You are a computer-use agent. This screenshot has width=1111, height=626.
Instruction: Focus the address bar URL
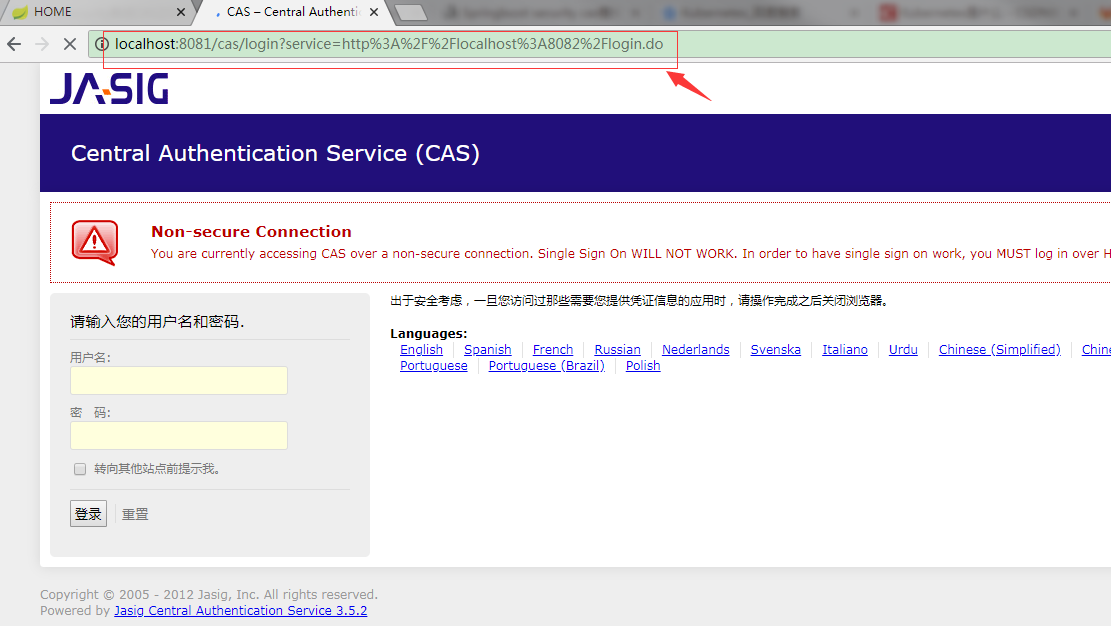point(389,44)
